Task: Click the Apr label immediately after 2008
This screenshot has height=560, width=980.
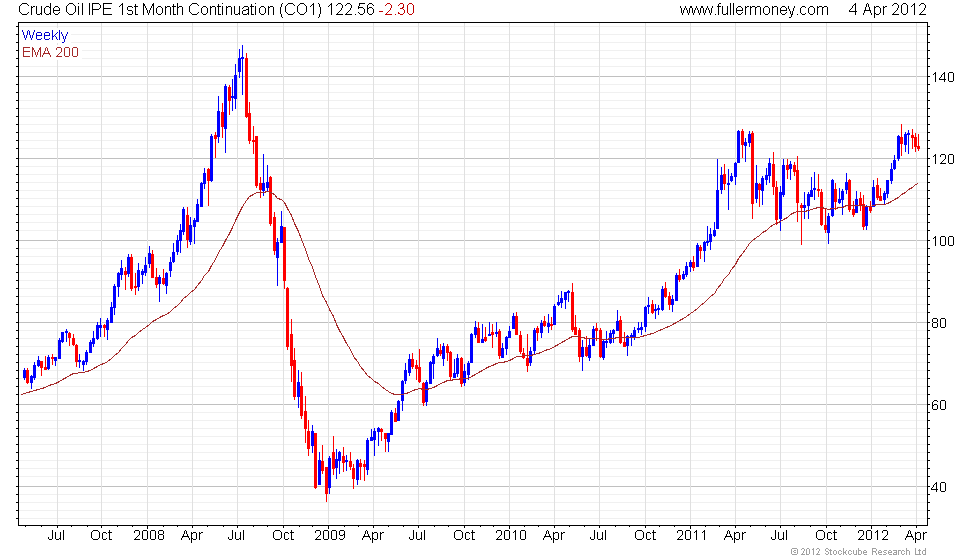Action: tap(191, 536)
